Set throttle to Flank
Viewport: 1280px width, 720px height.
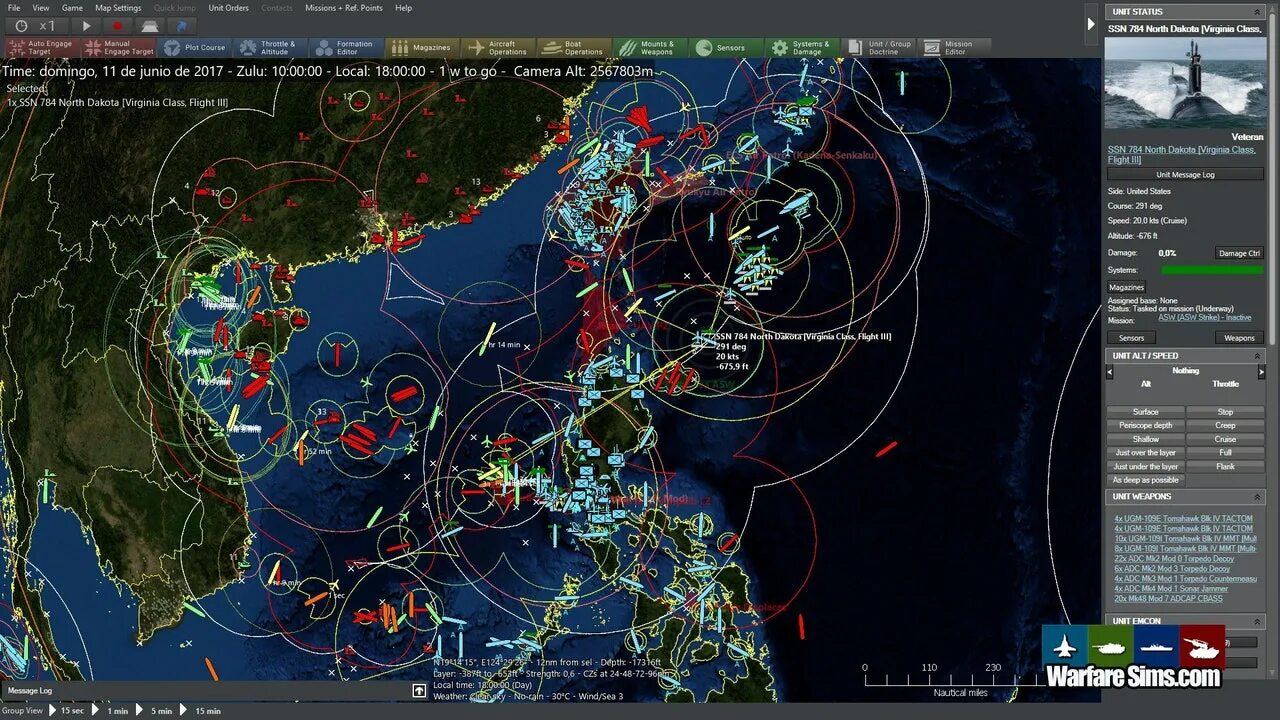[x=1225, y=466]
